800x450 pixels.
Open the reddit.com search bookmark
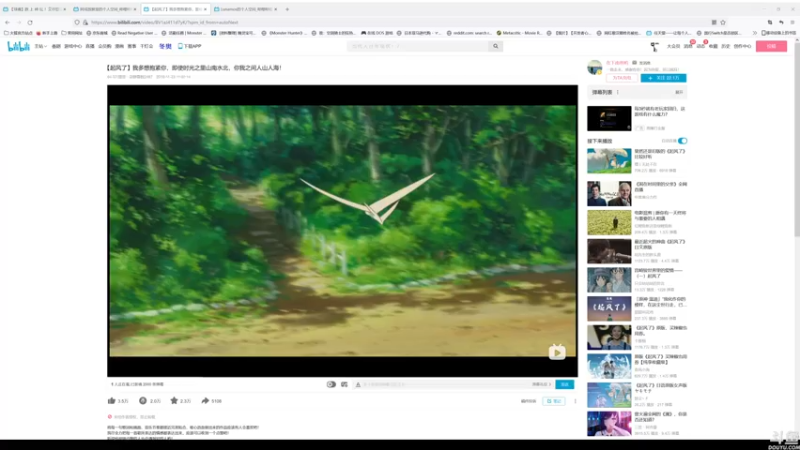pyautogui.click(x=469, y=33)
